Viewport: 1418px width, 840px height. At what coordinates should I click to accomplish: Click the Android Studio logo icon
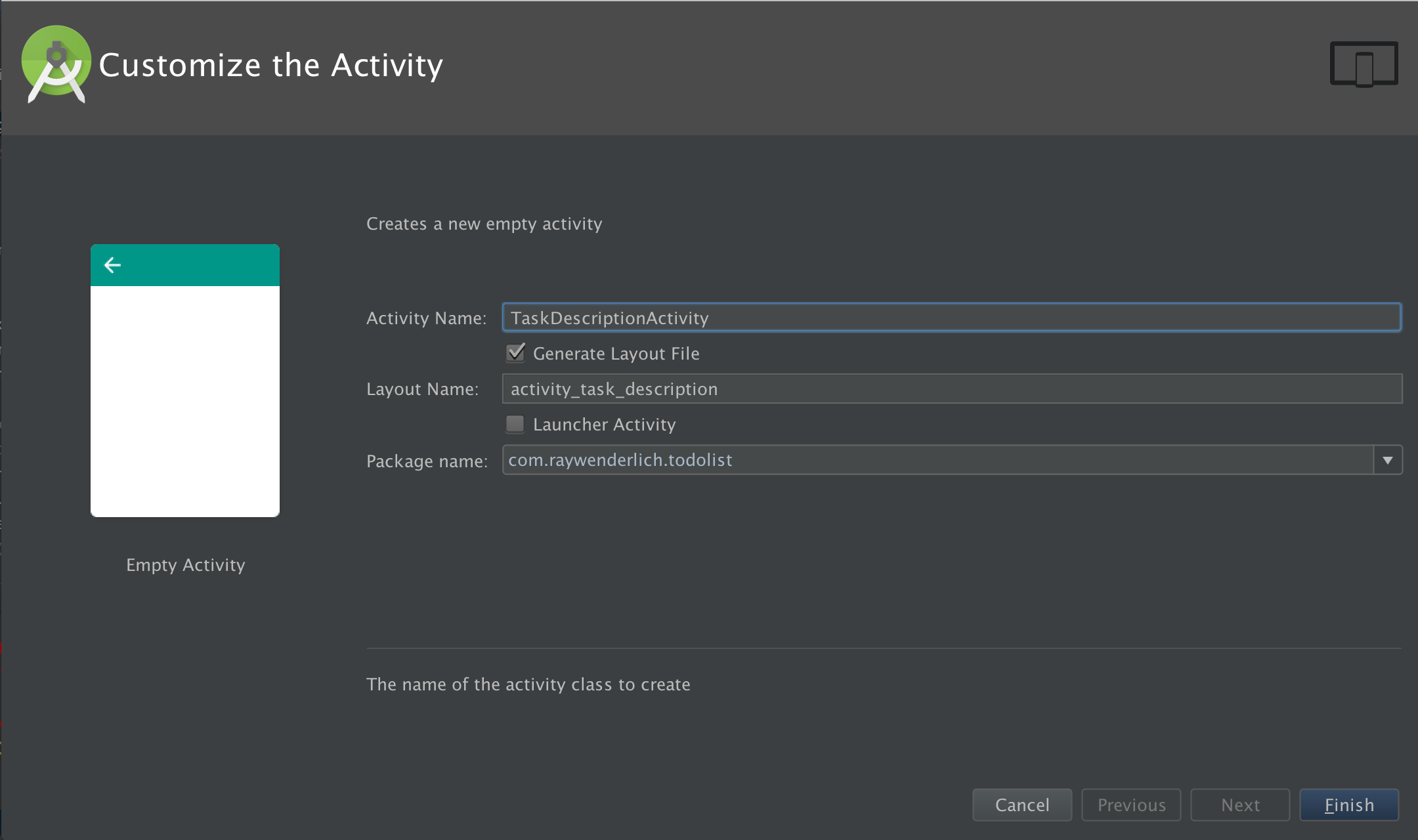(x=56, y=64)
